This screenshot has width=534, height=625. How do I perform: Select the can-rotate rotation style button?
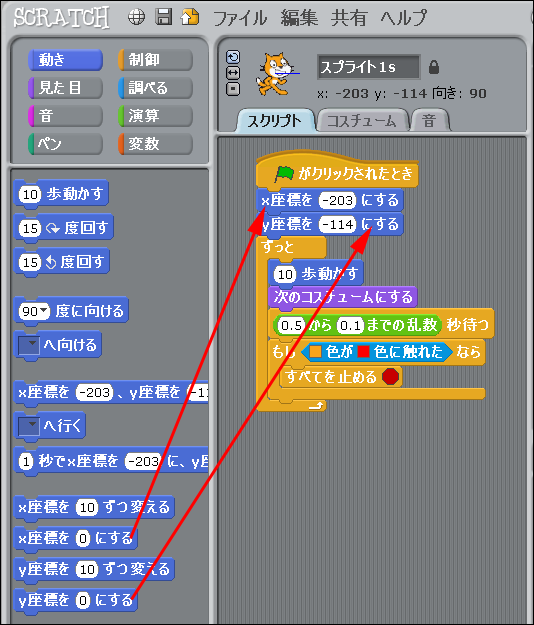233,57
